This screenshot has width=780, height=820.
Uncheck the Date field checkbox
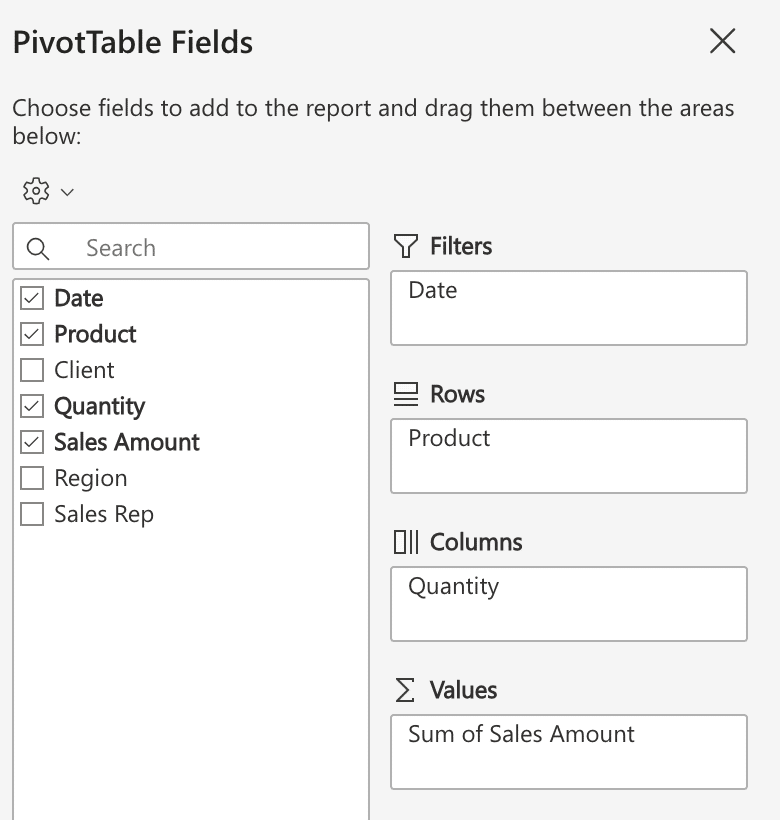pyautogui.click(x=32, y=298)
